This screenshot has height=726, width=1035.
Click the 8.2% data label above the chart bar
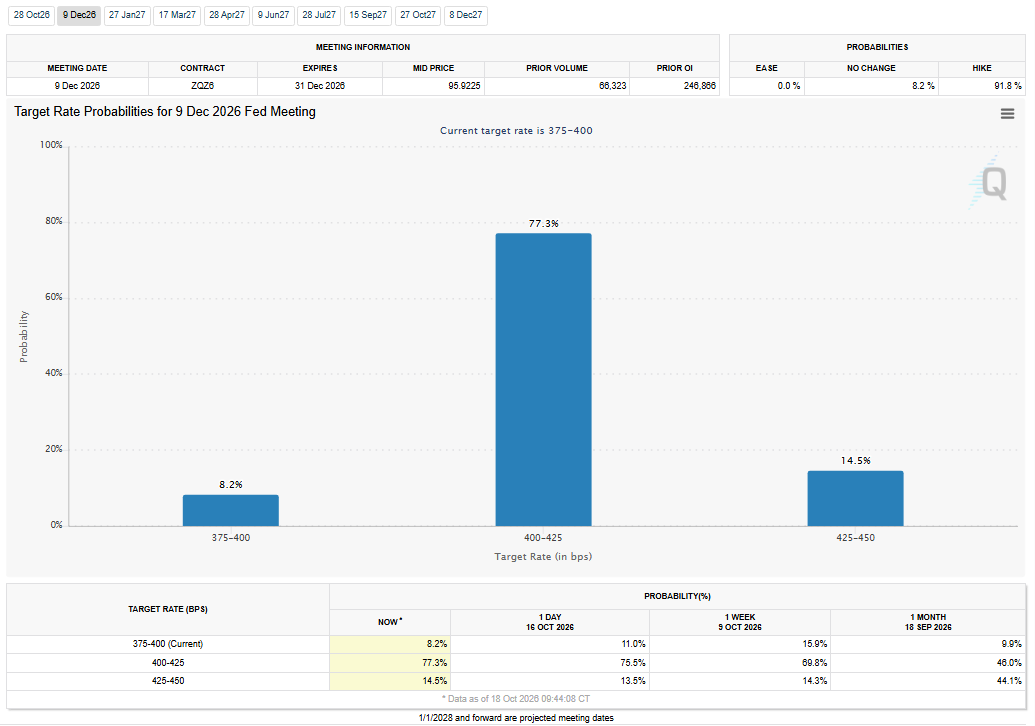click(231, 484)
